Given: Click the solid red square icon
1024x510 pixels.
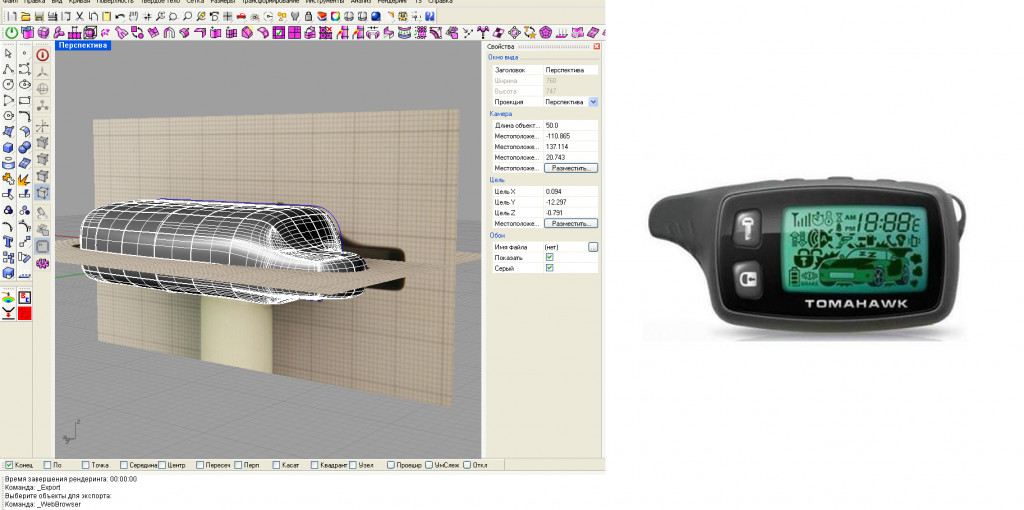Looking at the screenshot, I should [25, 313].
